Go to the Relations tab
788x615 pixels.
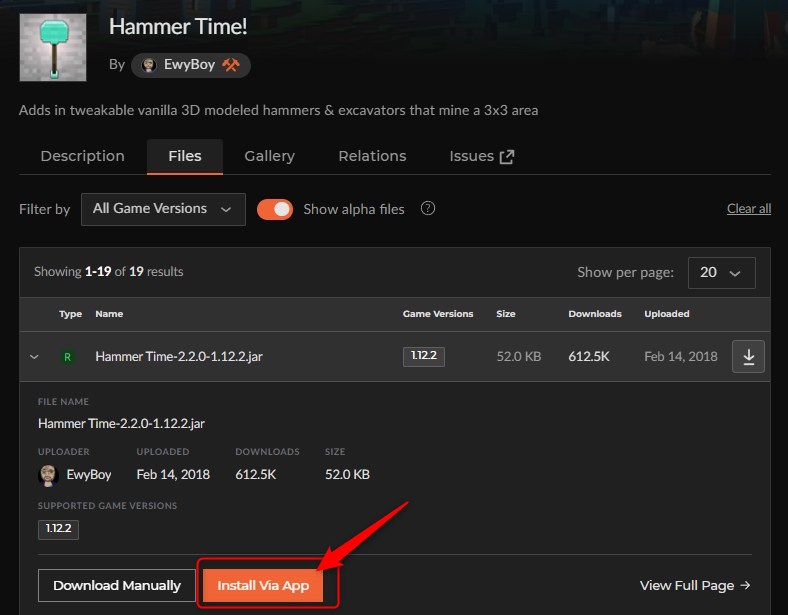click(x=372, y=156)
